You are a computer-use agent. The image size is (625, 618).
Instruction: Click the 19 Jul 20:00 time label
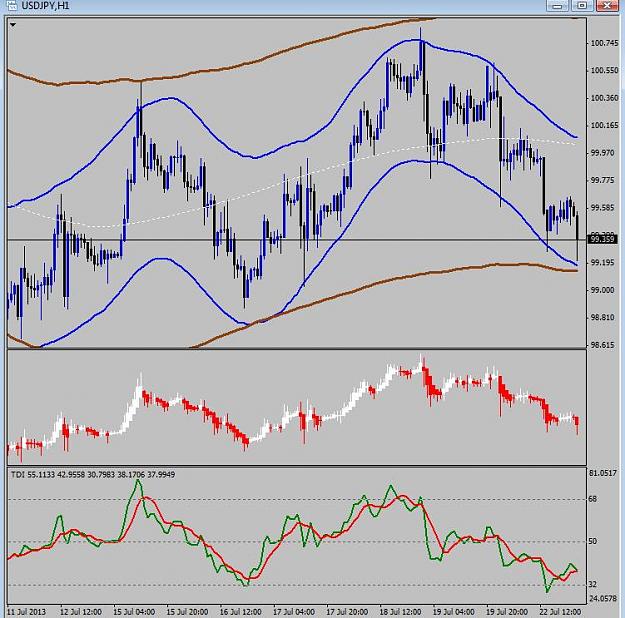(507, 612)
